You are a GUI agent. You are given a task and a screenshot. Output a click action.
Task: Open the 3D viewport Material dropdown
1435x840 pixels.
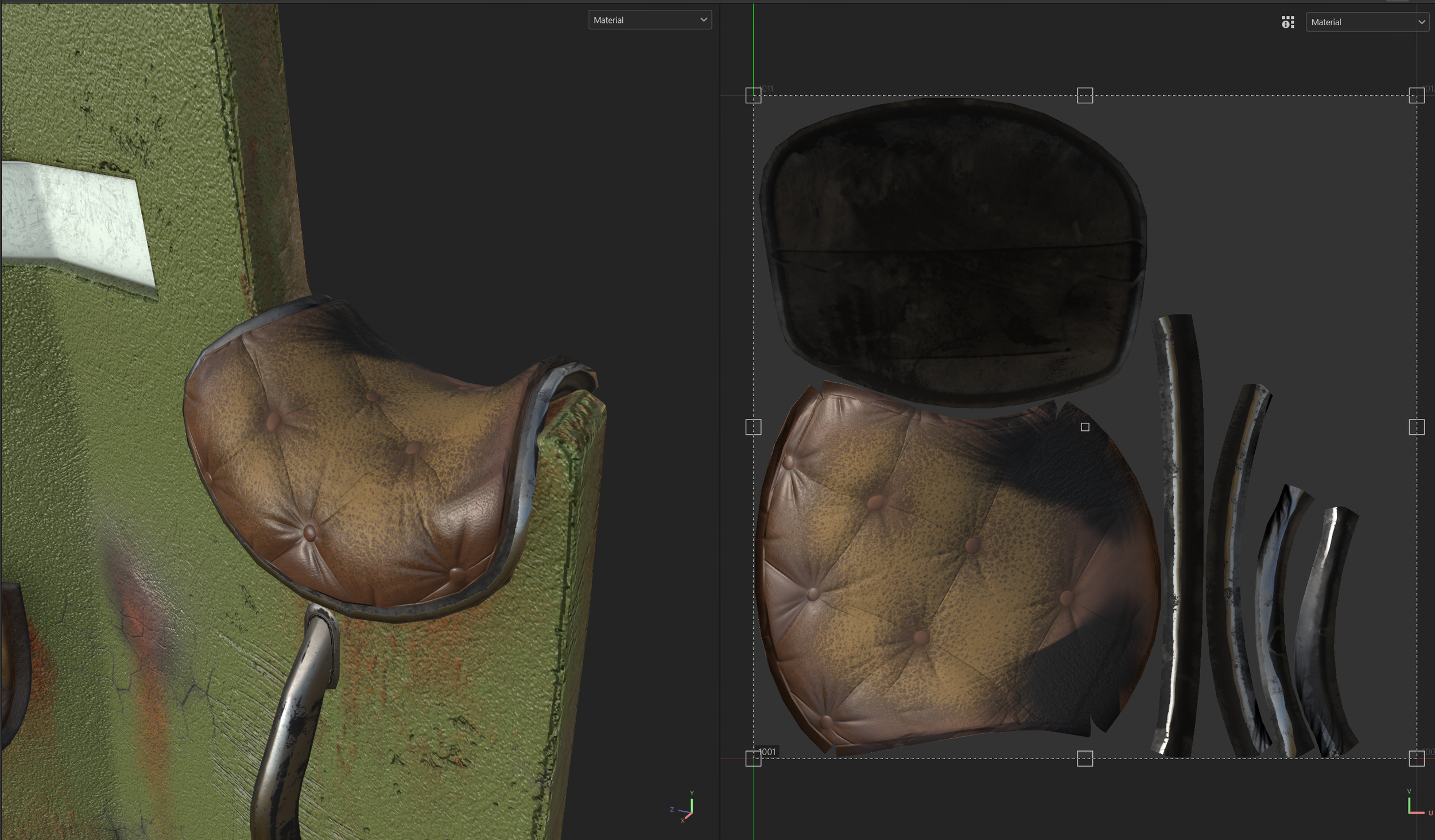[x=650, y=20]
